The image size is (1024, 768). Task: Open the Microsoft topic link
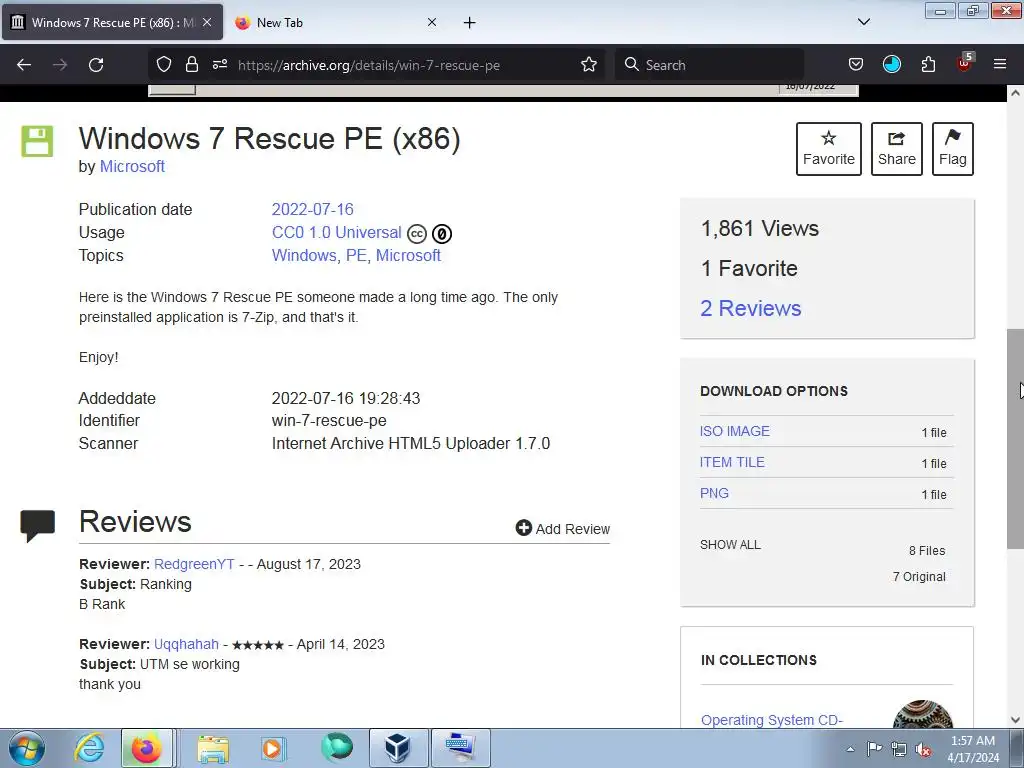408,255
